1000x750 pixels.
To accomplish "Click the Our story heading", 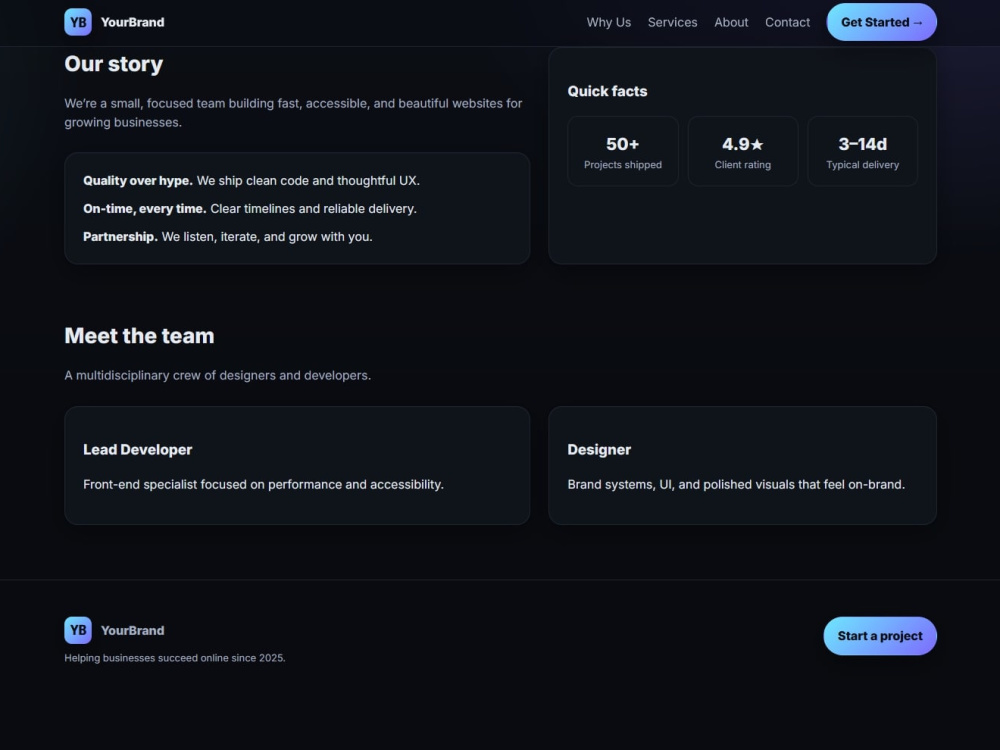I will [x=114, y=64].
